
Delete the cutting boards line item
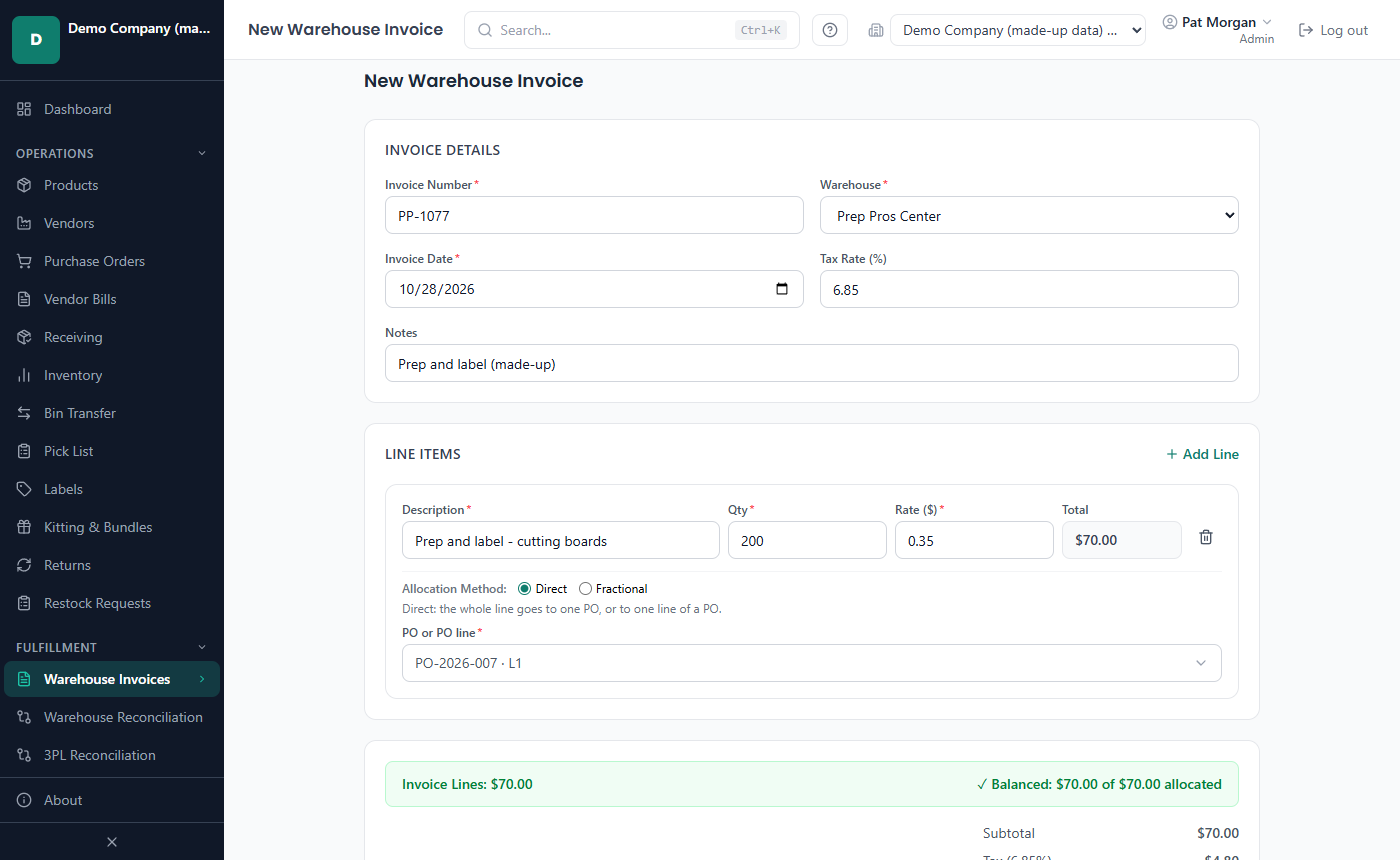click(1206, 537)
